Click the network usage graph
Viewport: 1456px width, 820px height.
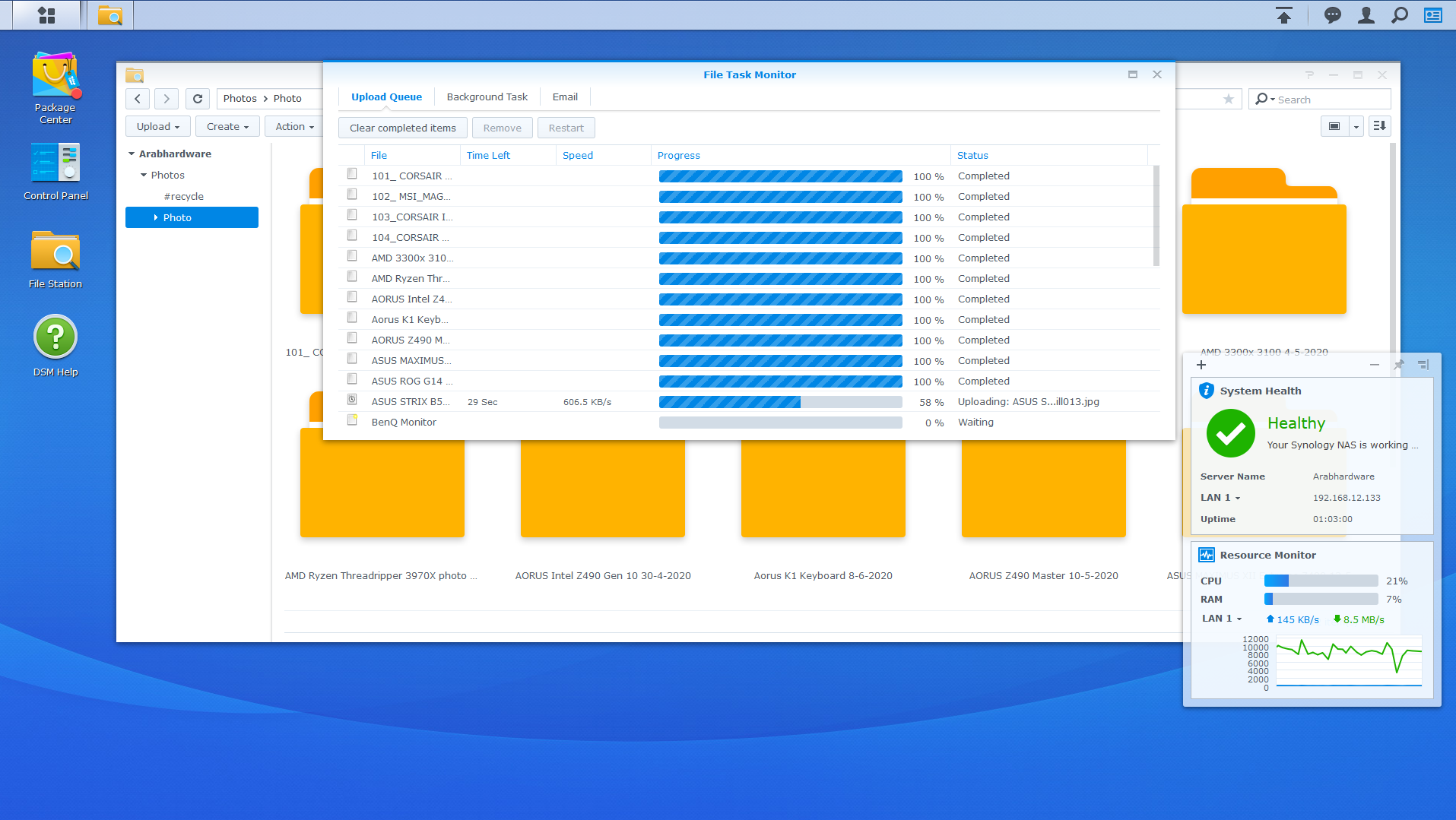[x=1349, y=663]
